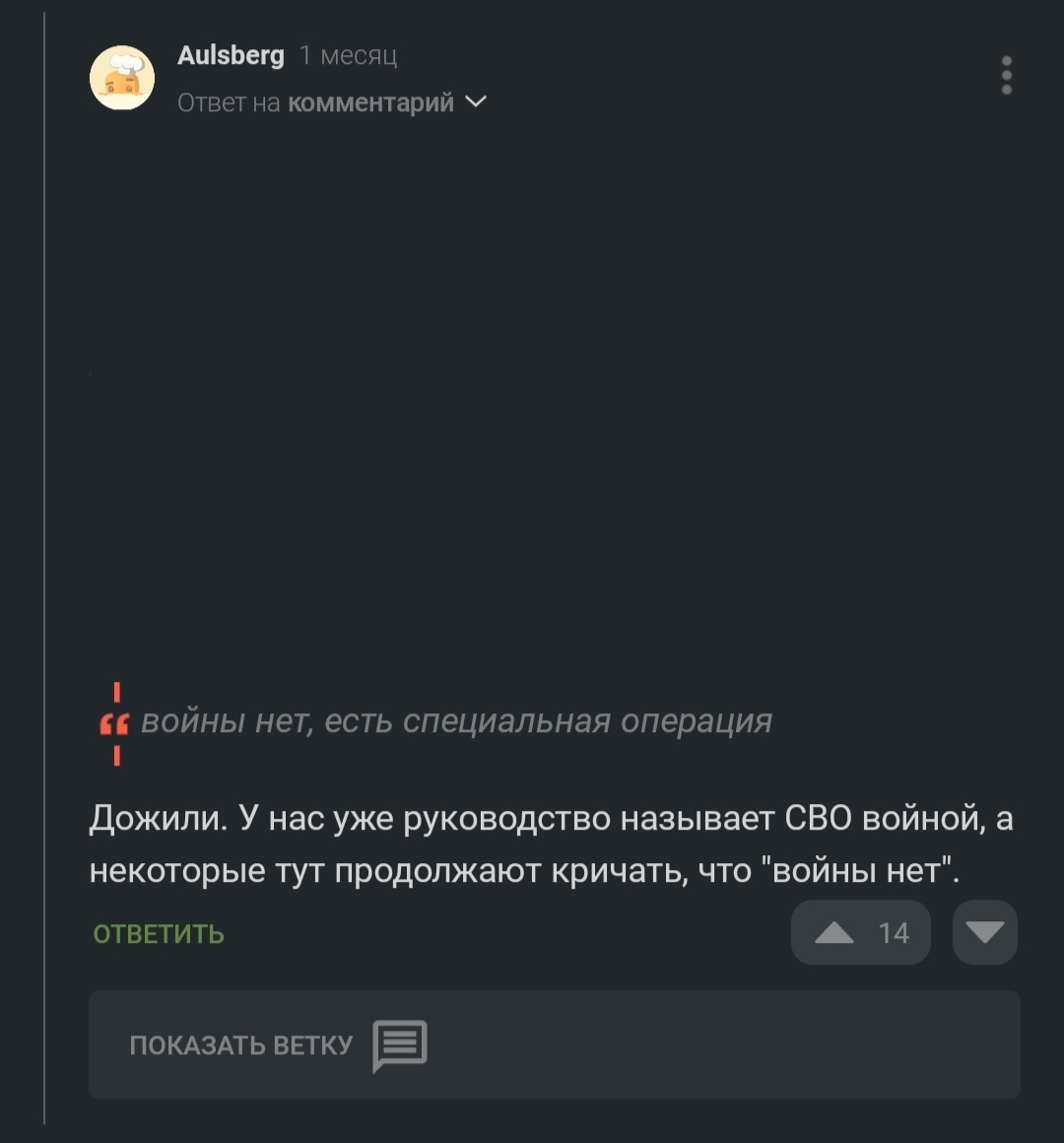Click the "1 месяц" comment timestamp
Image resolution: width=1064 pixels, height=1143 pixels.
[349, 56]
